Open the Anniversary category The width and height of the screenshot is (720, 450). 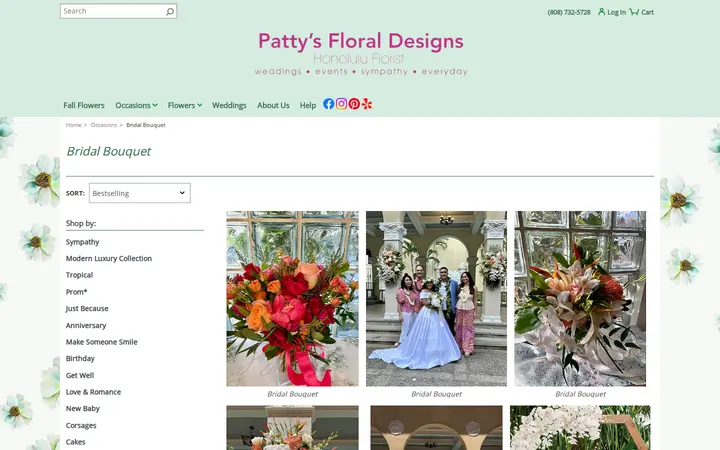click(x=86, y=325)
